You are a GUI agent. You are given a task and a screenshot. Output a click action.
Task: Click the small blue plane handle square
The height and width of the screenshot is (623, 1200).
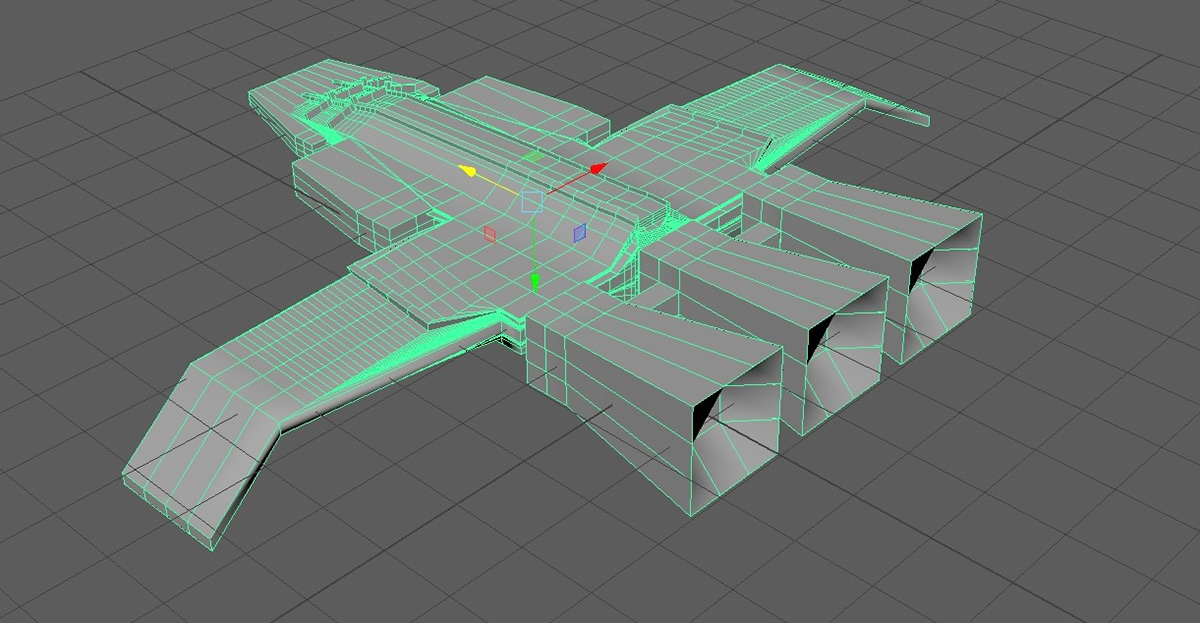[579, 233]
